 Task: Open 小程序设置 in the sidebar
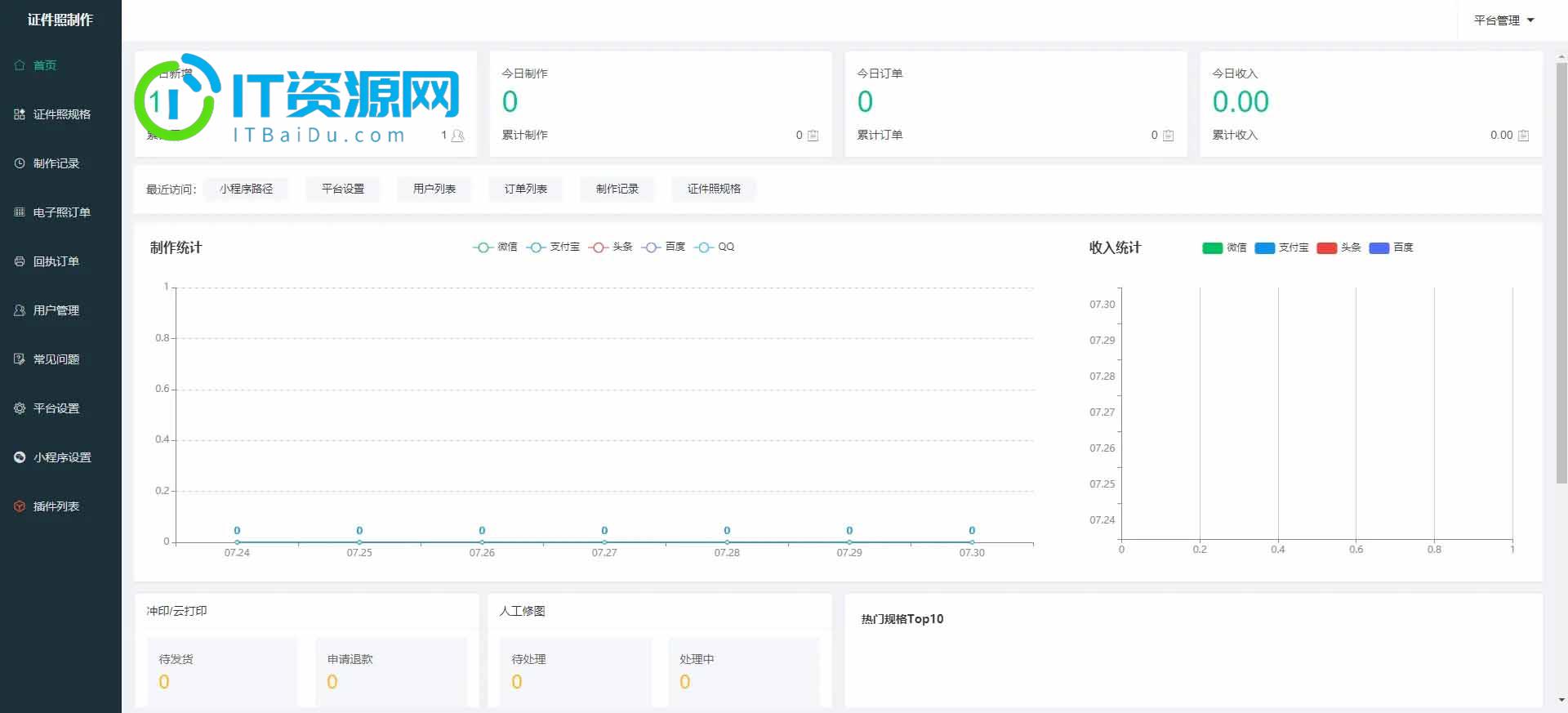[60, 457]
